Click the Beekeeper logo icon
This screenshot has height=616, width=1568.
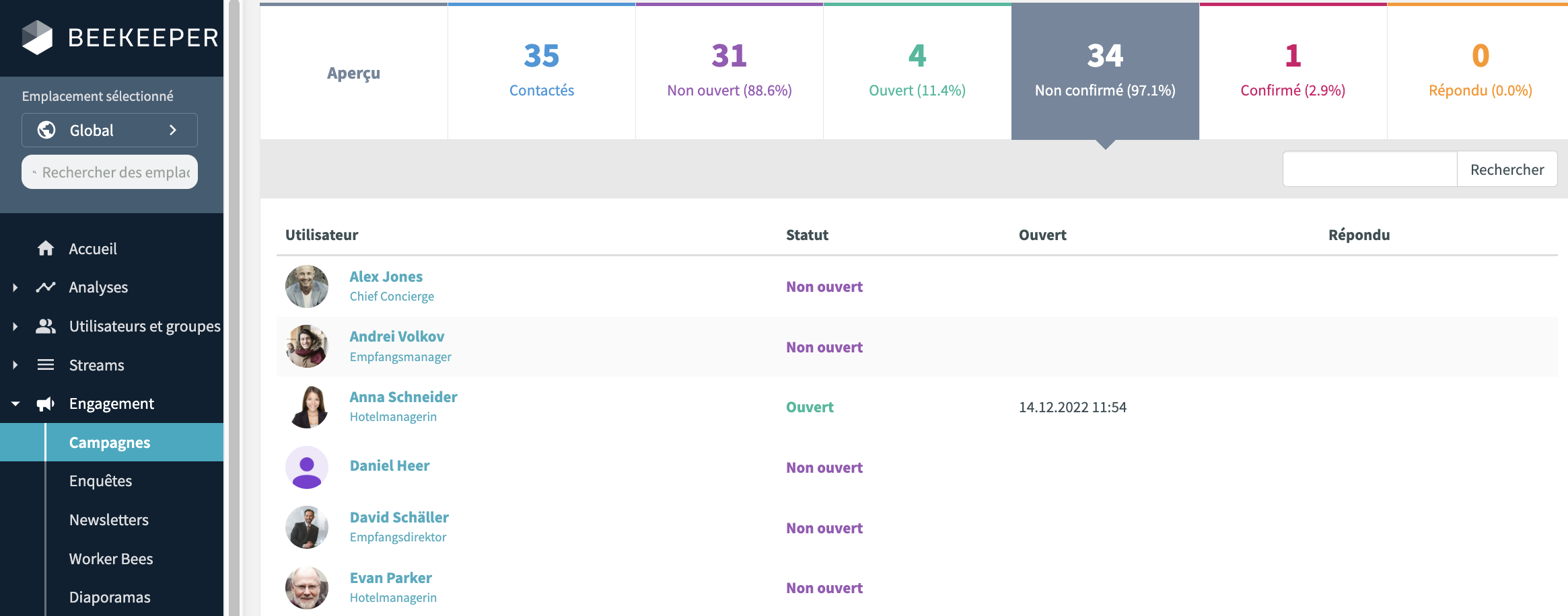[37, 38]
